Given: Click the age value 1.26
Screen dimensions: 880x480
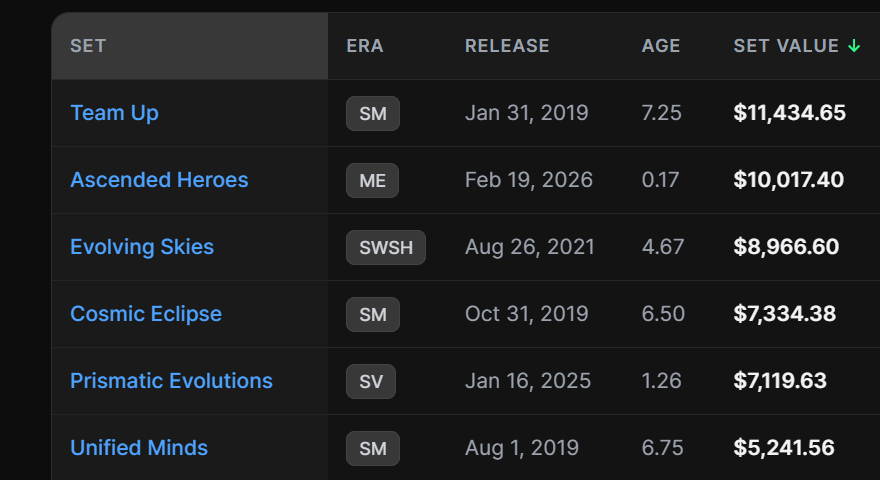Looking at the screenshot, I should 661,381.
